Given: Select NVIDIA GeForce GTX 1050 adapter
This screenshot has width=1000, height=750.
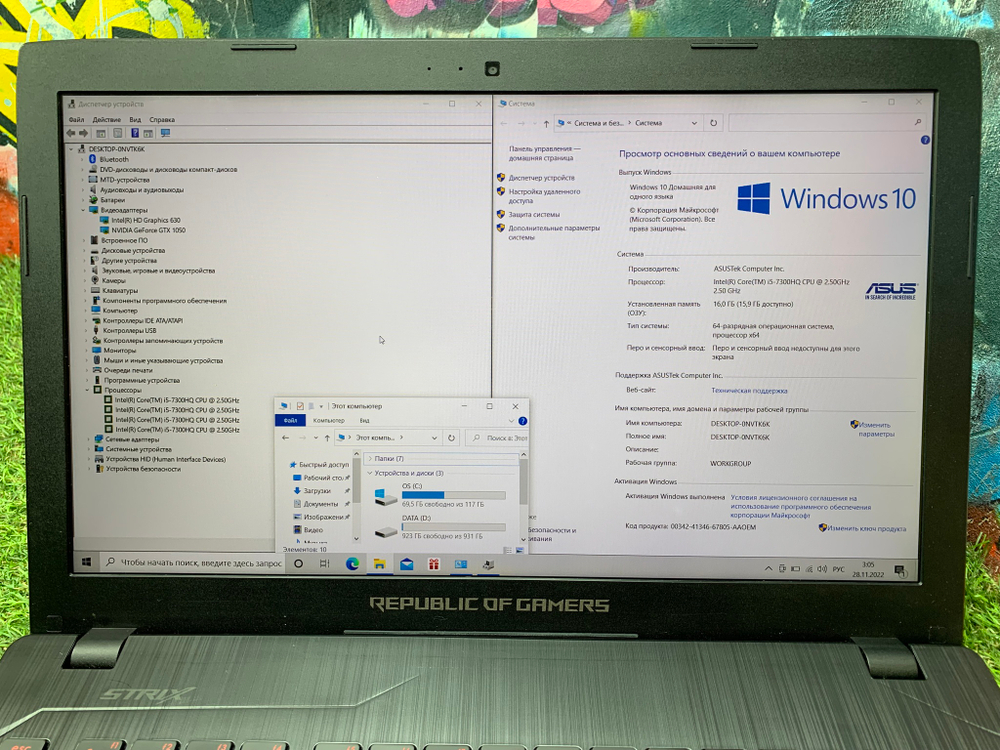Looking at the screenshot, I should click(149, 230).
